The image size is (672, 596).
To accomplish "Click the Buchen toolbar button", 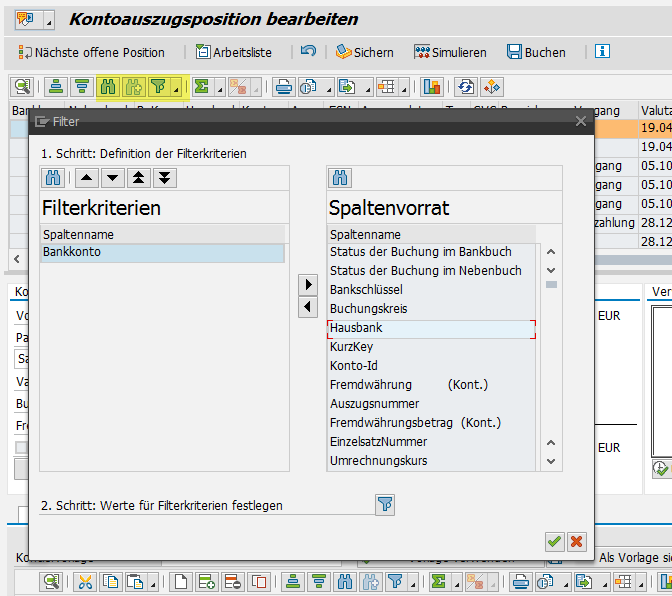I will tap(536, 52).
